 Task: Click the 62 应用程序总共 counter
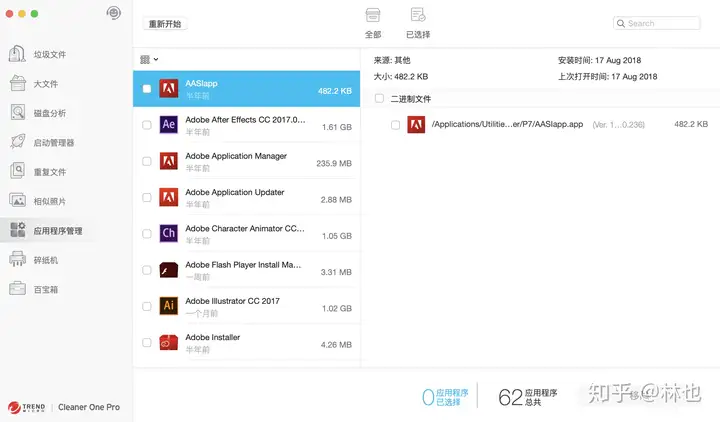[x=528, y=397]
